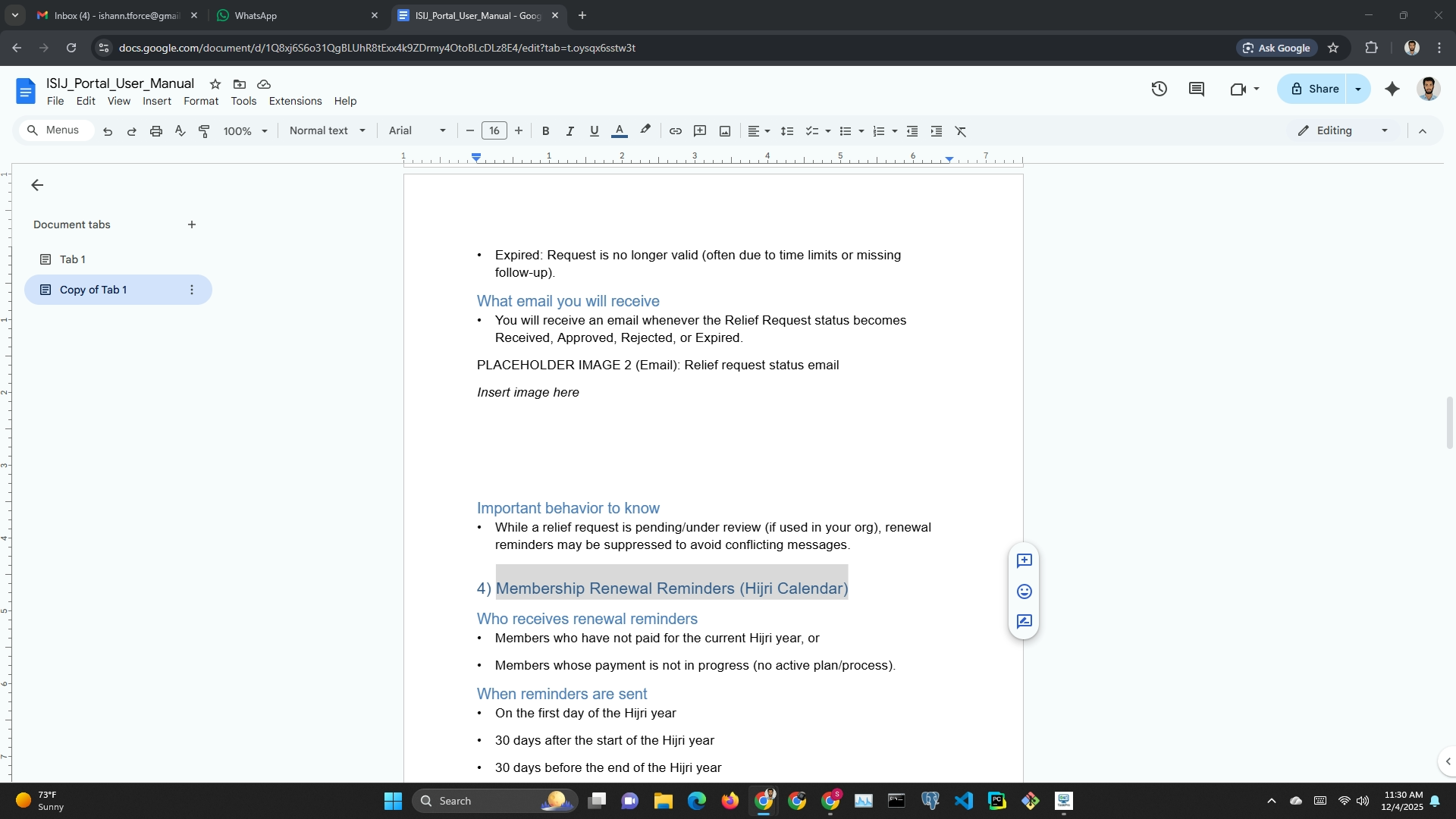Click the Share button

tap(1313, 89)
